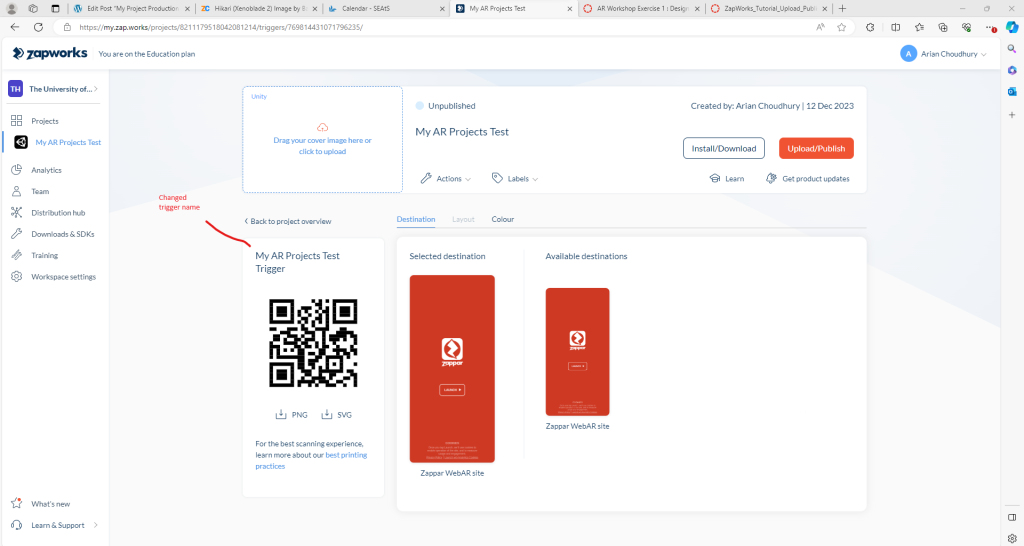The width and height of the screenshot is (1024, 546).
Task: Download the QR code as SVG
Action: (335, 414)
